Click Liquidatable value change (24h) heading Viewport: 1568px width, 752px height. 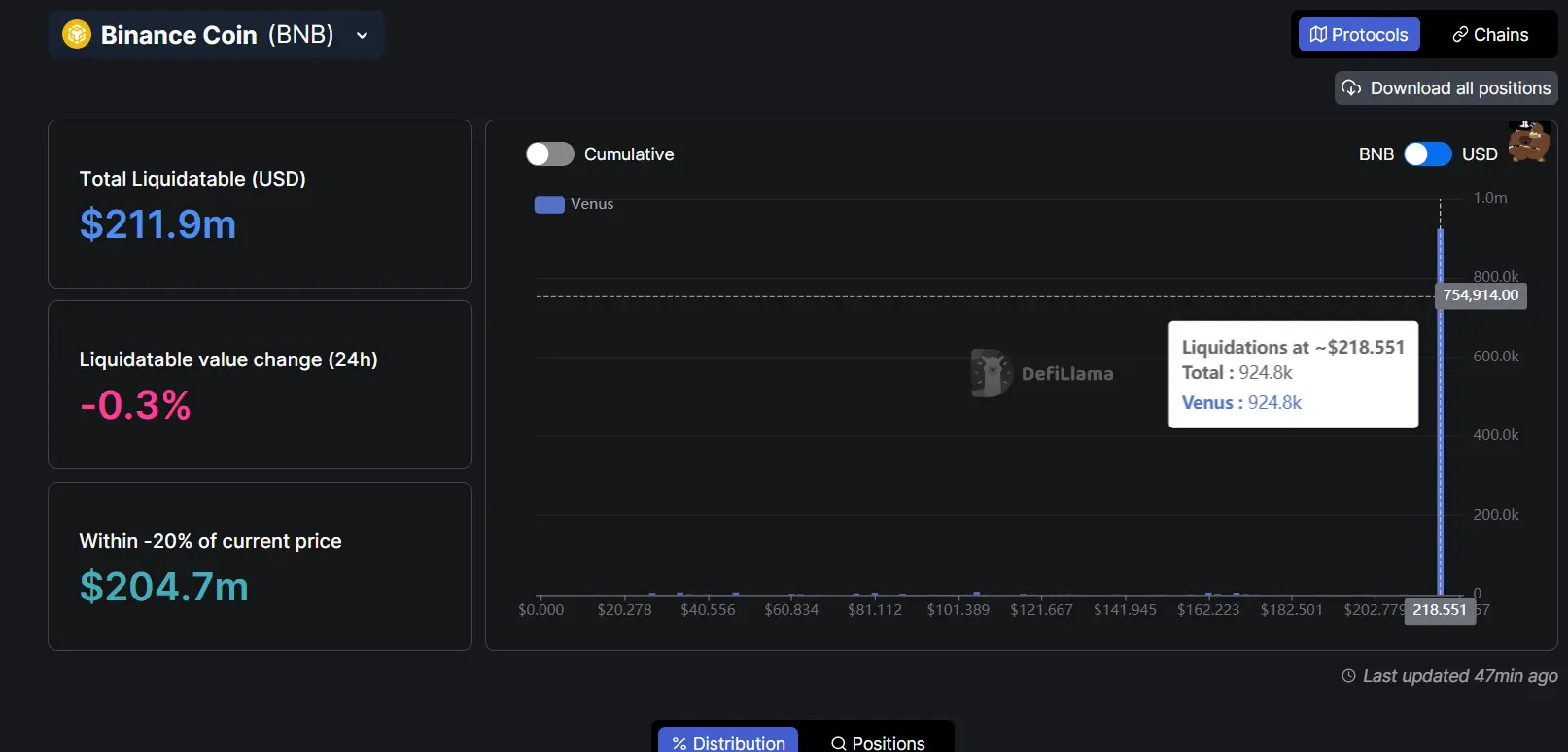pos(228,359)
